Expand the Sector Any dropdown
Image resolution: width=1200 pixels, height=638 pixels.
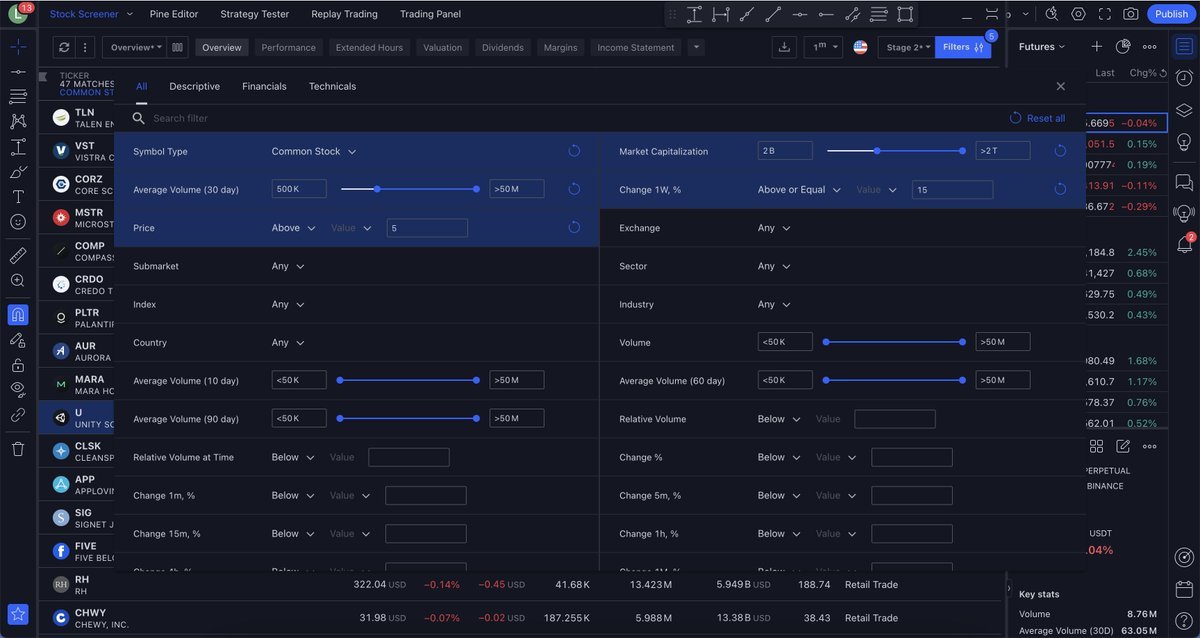coord(774,267)
